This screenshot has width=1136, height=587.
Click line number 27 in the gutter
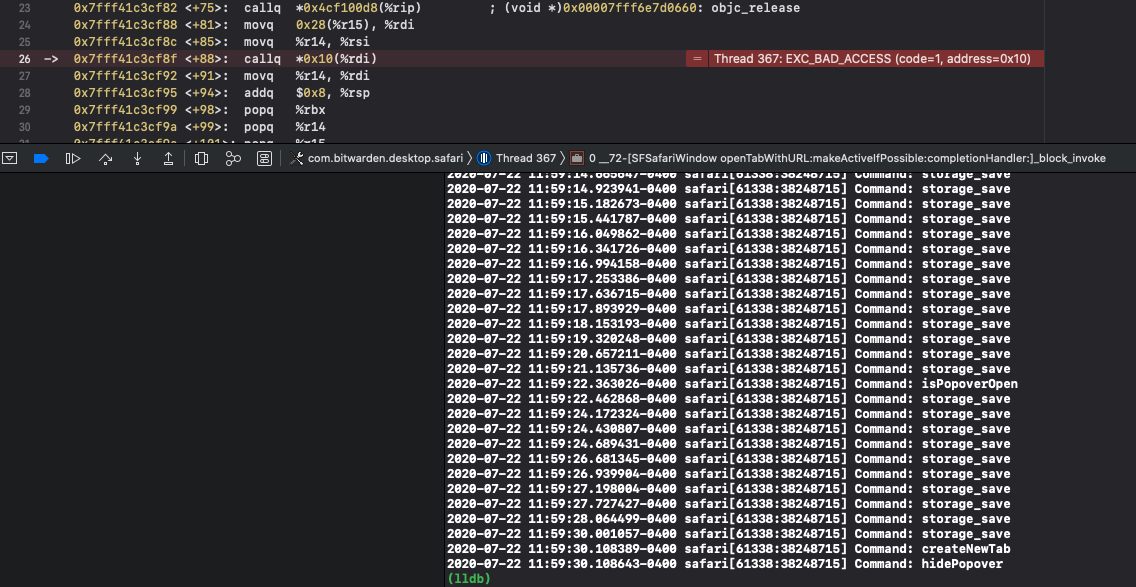pos(25,75)
